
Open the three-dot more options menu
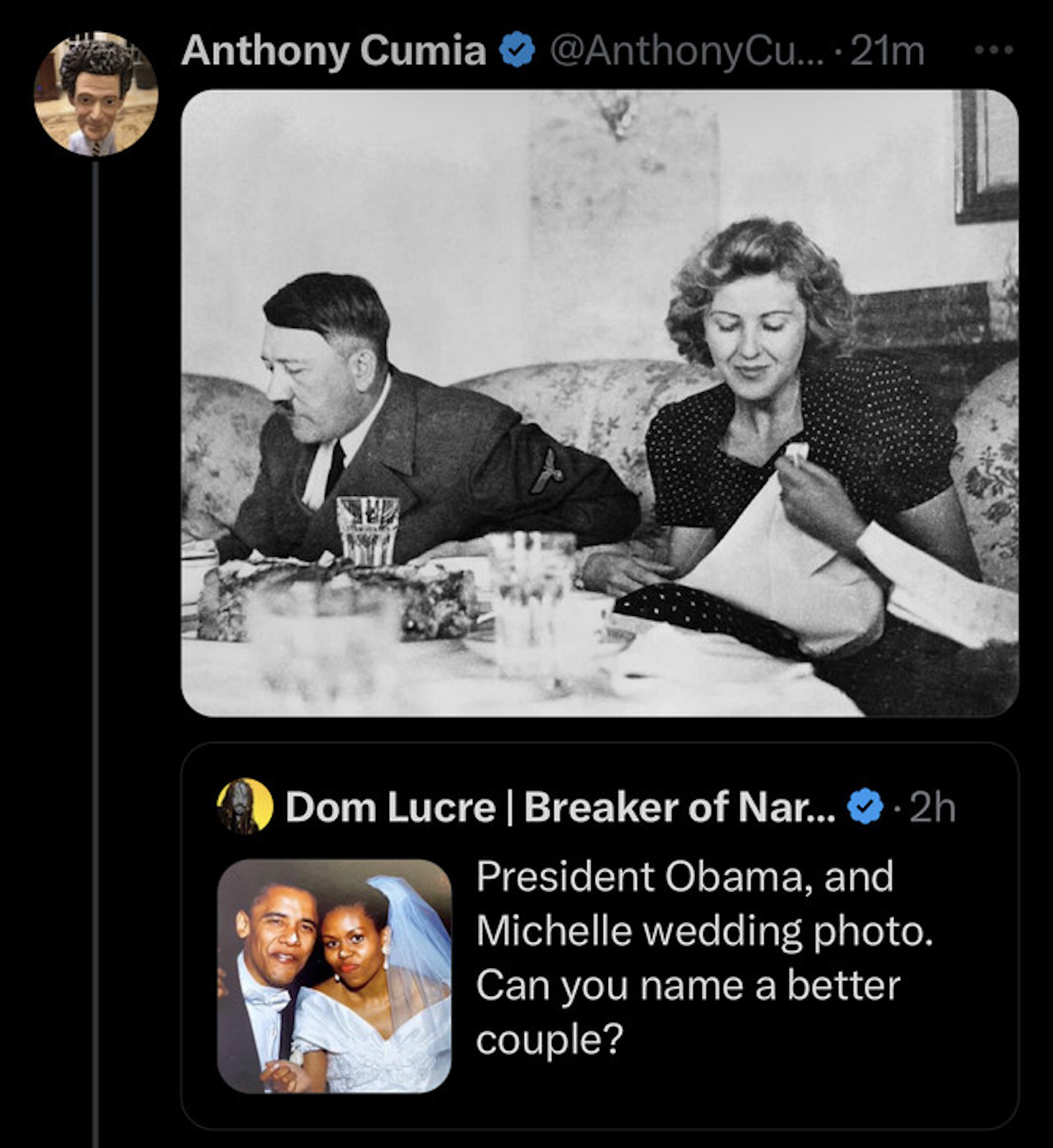click(993, 51)
